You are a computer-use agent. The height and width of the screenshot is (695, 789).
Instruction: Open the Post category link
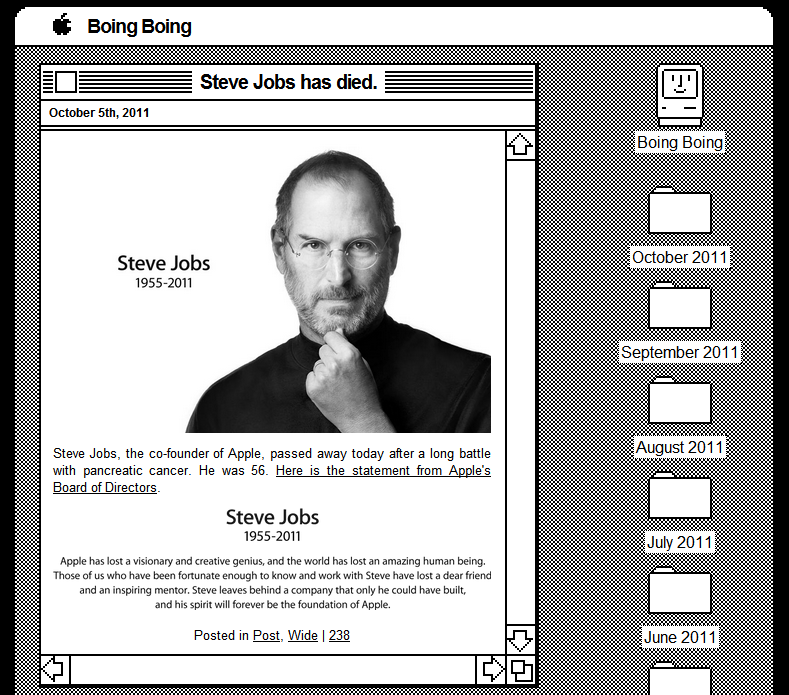pos(266,636)
